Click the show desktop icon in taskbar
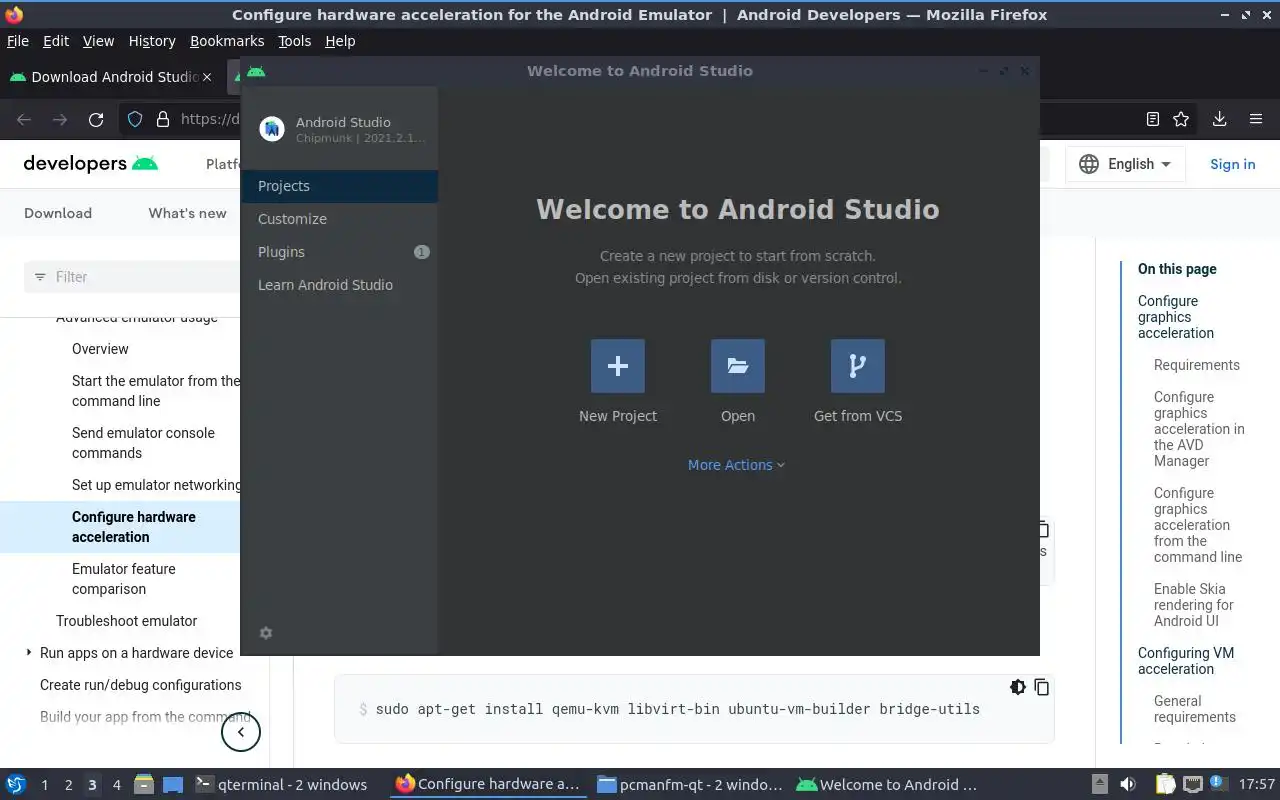1280x800 pixels. point(173,784)
